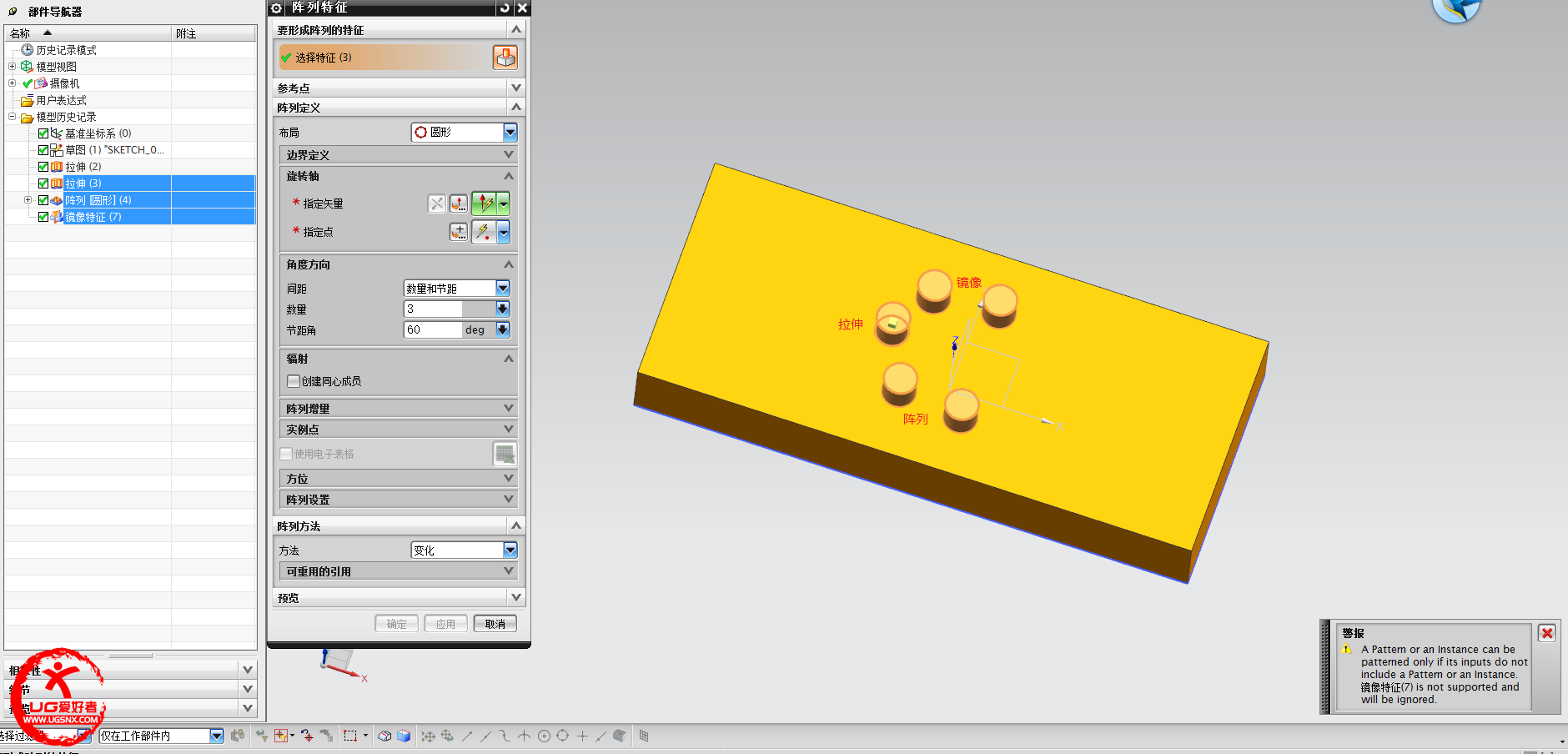Click the midpoint snap icon
The height and width of the screenshot is (754, 1568).
pyautogui.click(x=486, y=736)
